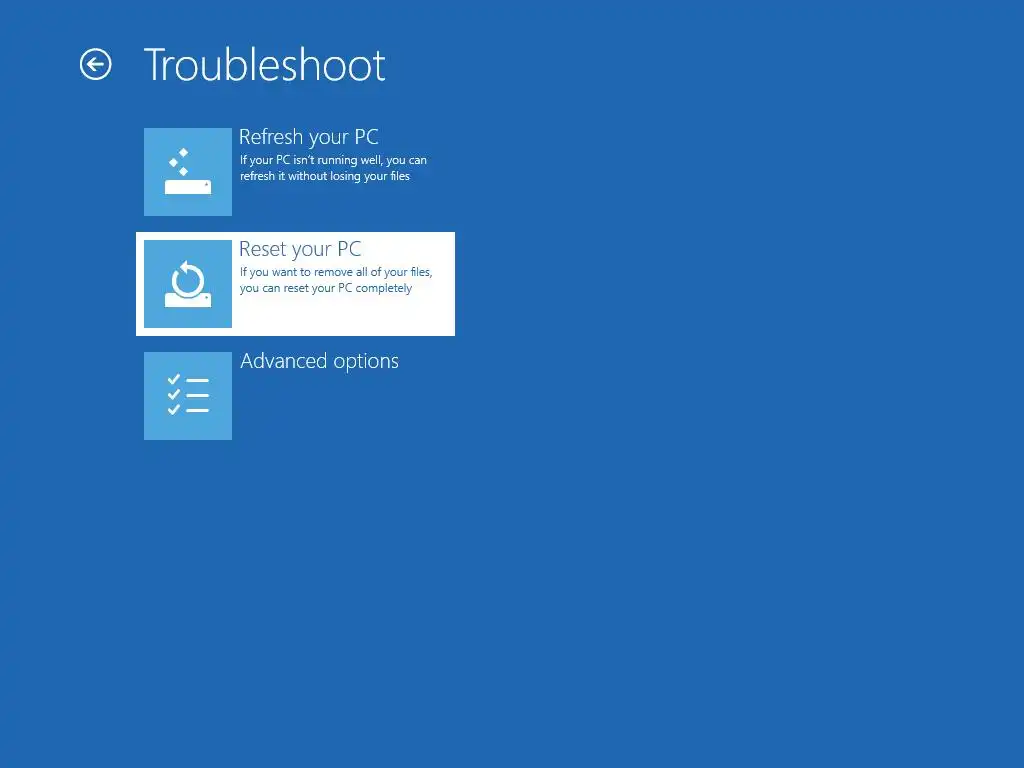Click the circular arrow above the drive in Reset tile
The height and width of the screenshot is (768, 1024).
188,279
